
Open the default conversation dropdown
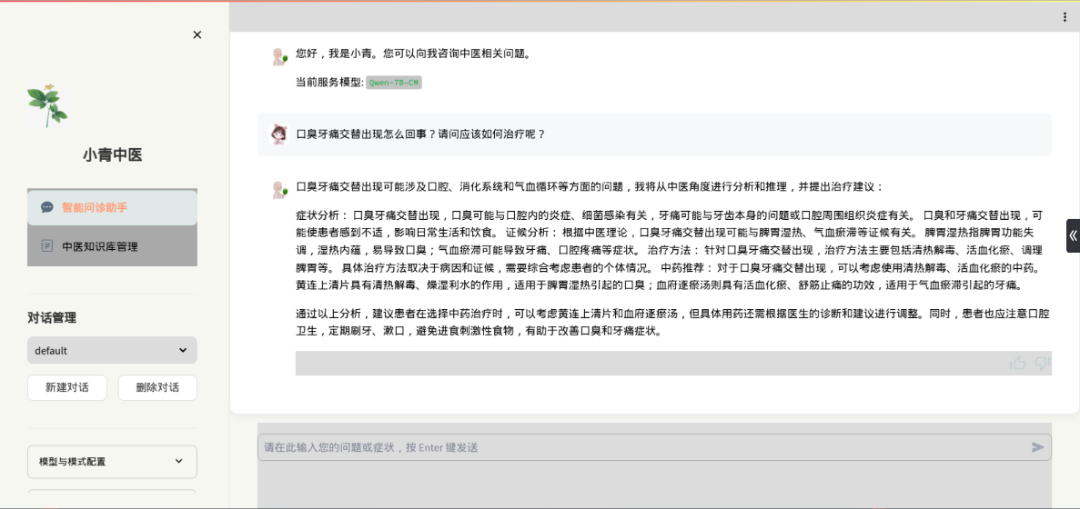[112, 350]
